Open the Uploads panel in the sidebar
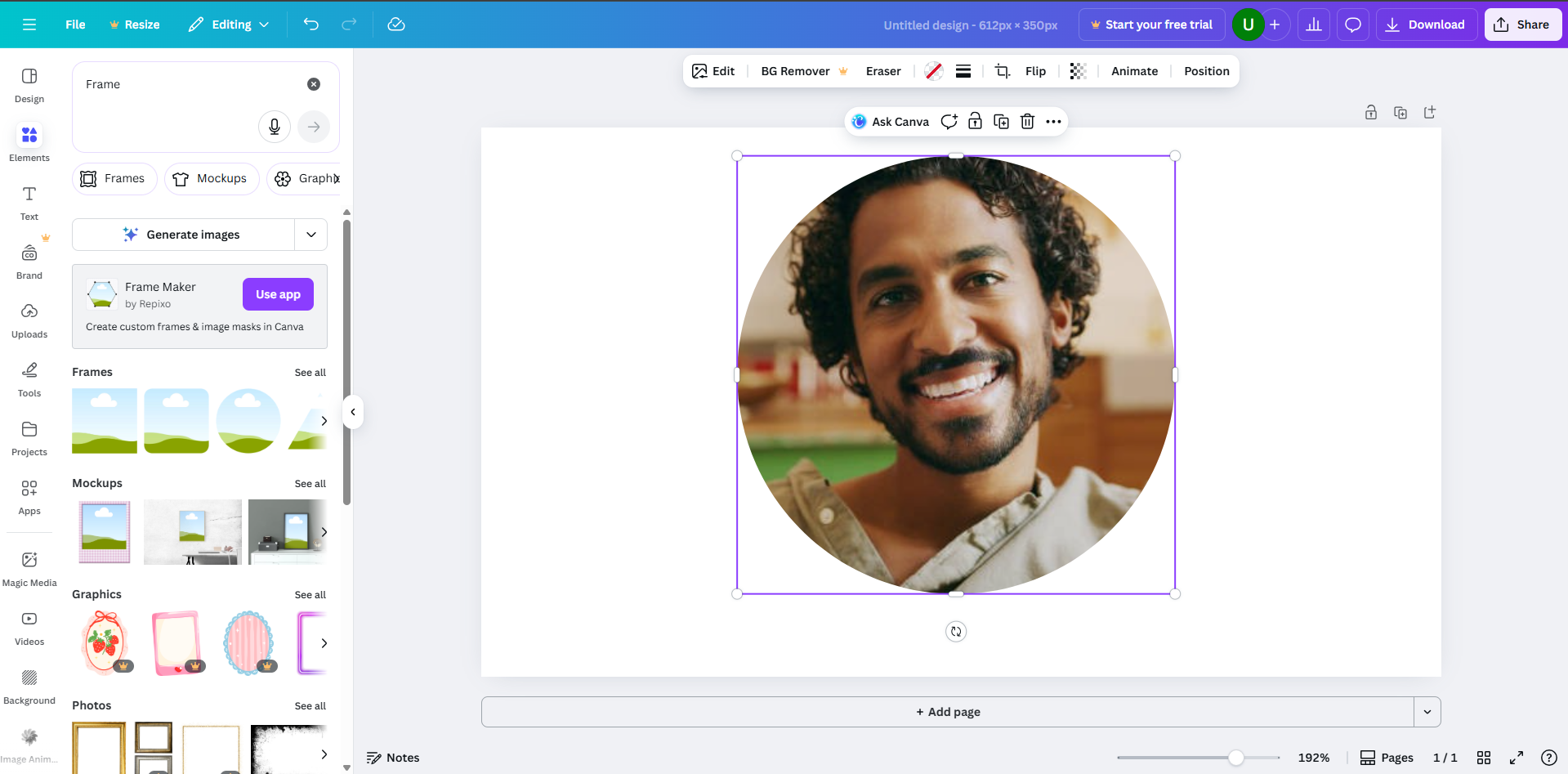 [29, 319]
